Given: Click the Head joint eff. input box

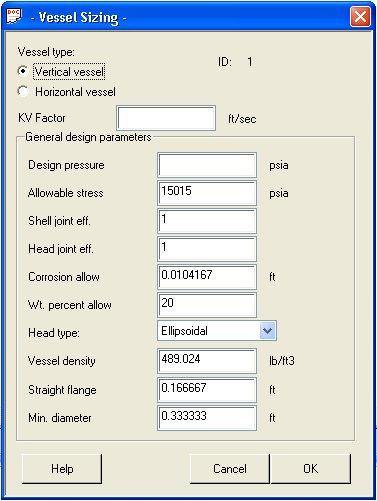Looking at the screenshot, I should [x=207, y=249].
